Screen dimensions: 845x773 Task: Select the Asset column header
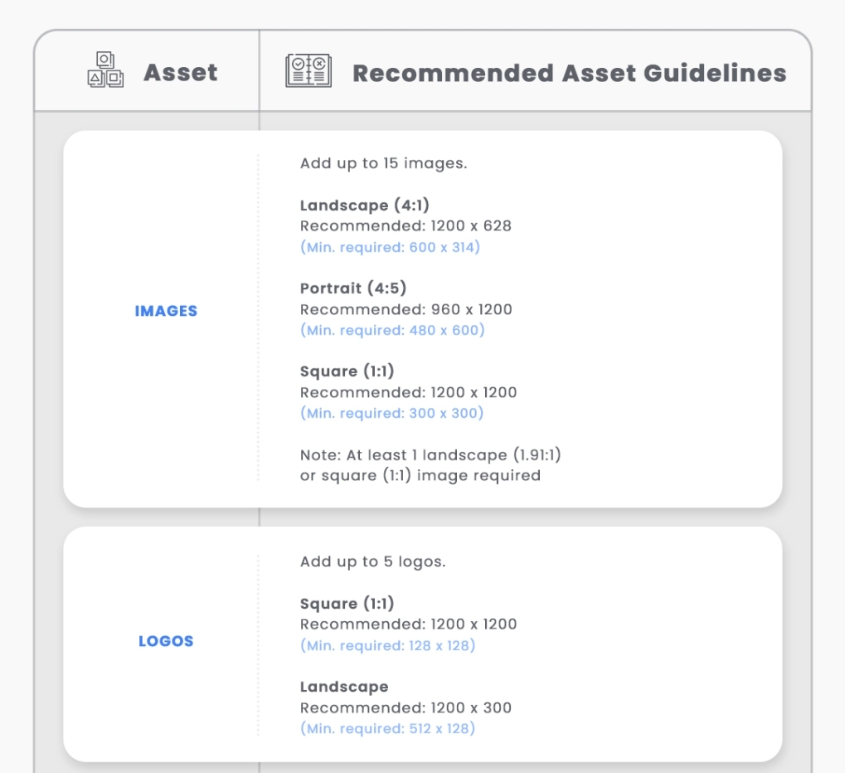(180, 73)
